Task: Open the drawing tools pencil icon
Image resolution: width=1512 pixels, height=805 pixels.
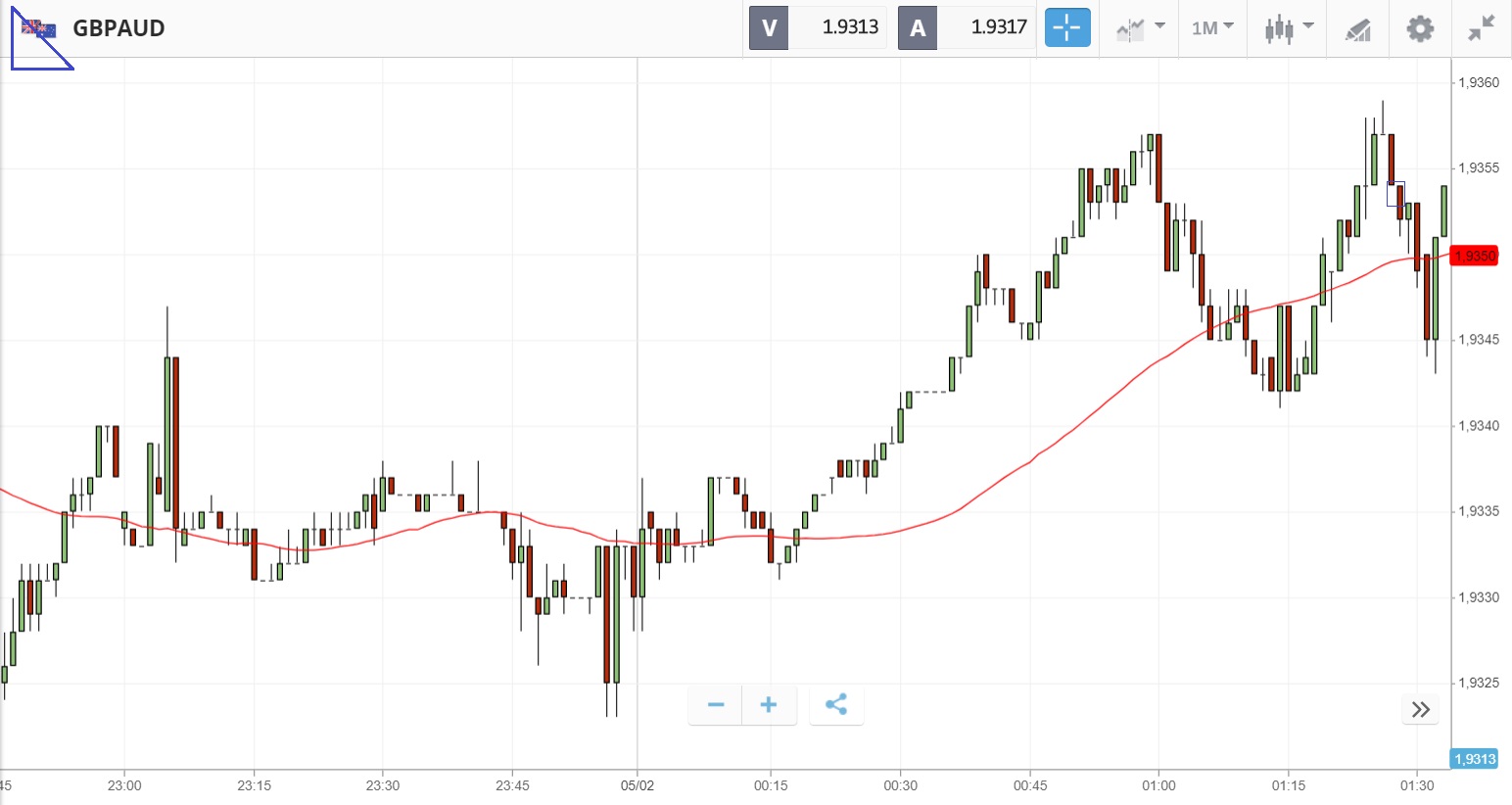Action: coord(1357,29)
